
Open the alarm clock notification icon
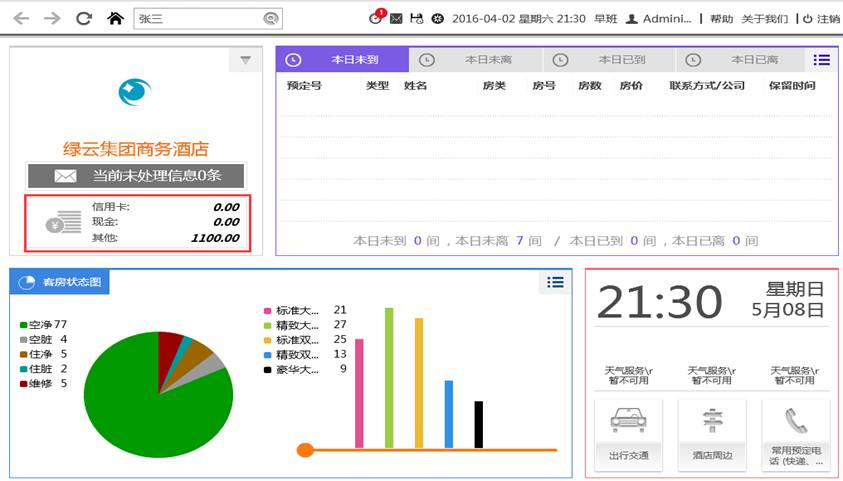click(376, 17)
